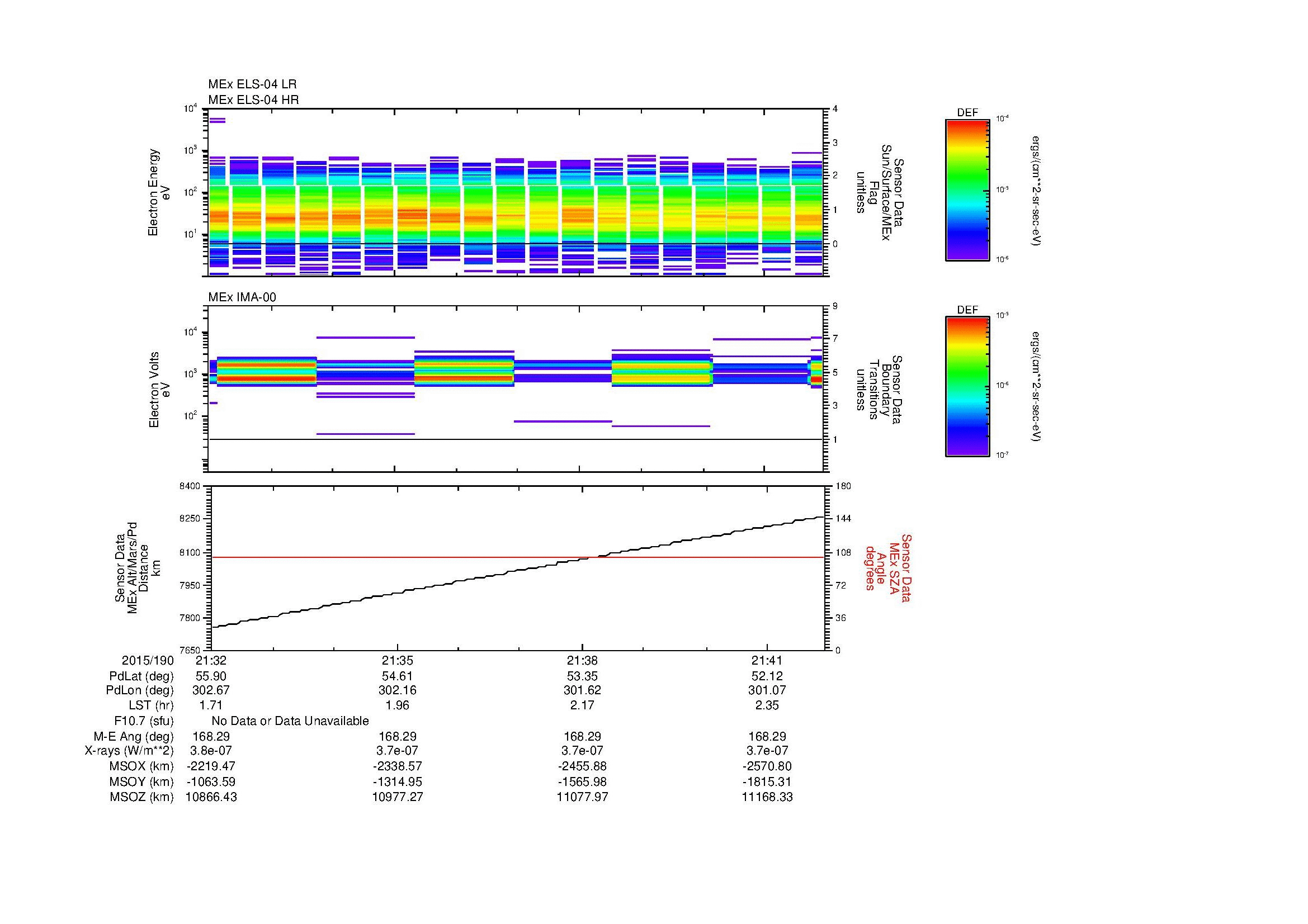This screenshot has height=924, width=1308.
Task: Click the '21:35' time tick label
Action: (x=397, y=661)
